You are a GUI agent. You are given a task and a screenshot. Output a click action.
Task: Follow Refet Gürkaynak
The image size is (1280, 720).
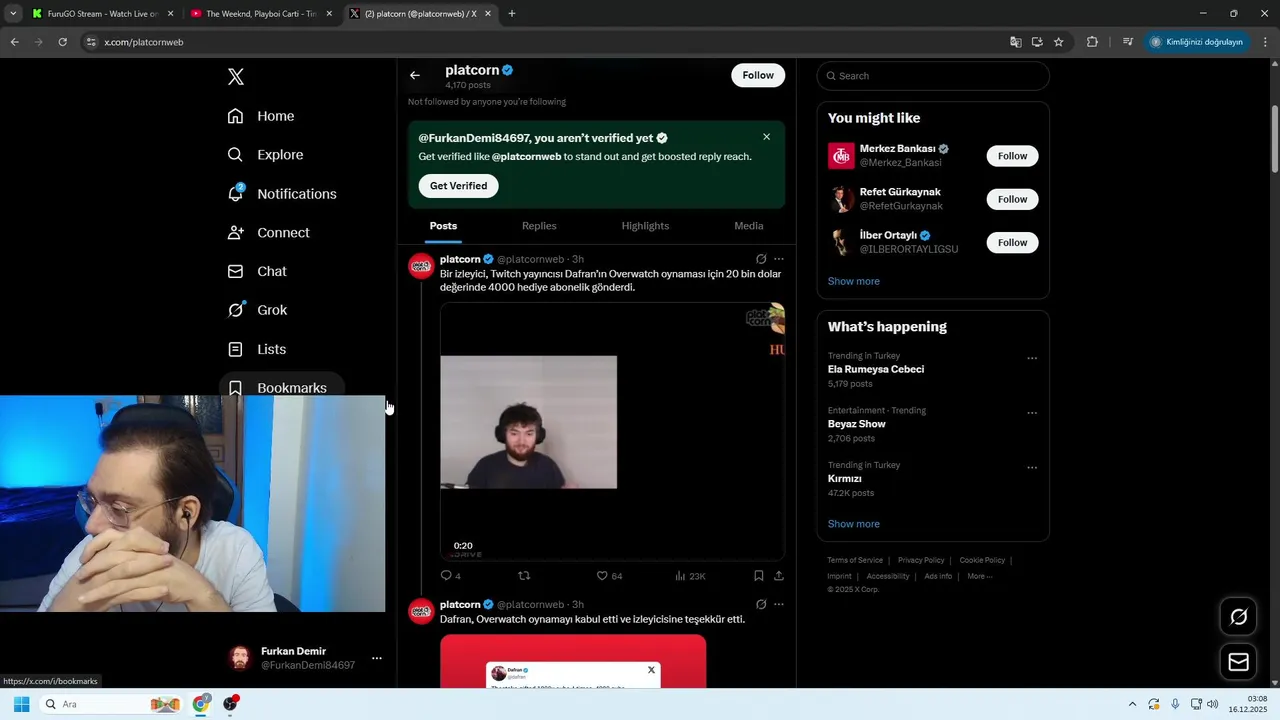point(1012,199)
